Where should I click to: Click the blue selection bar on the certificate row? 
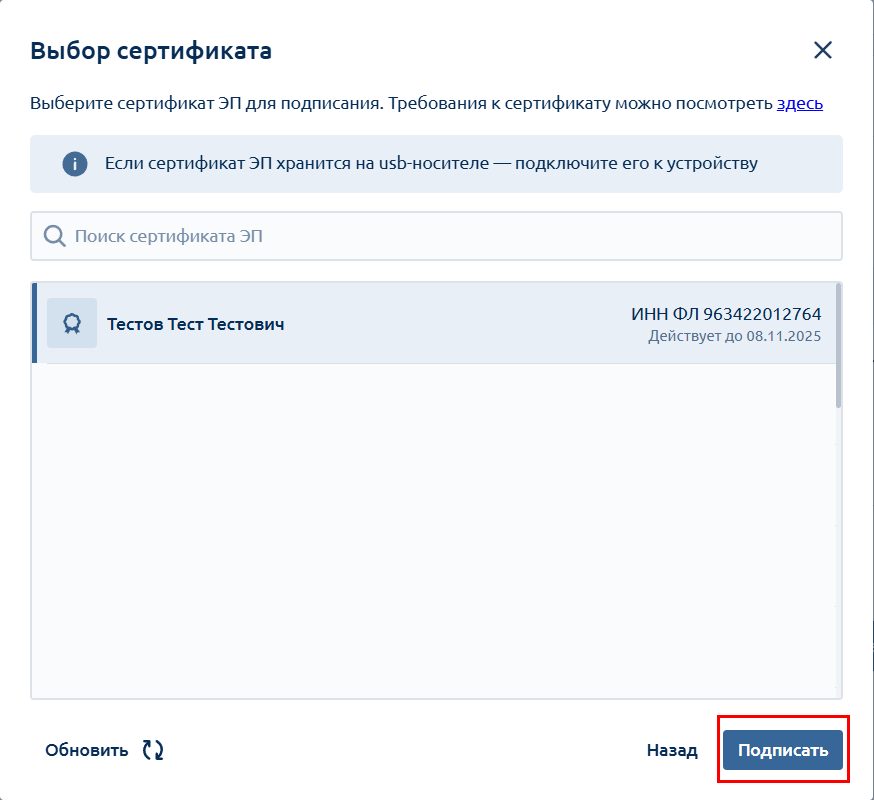(34, 323)
